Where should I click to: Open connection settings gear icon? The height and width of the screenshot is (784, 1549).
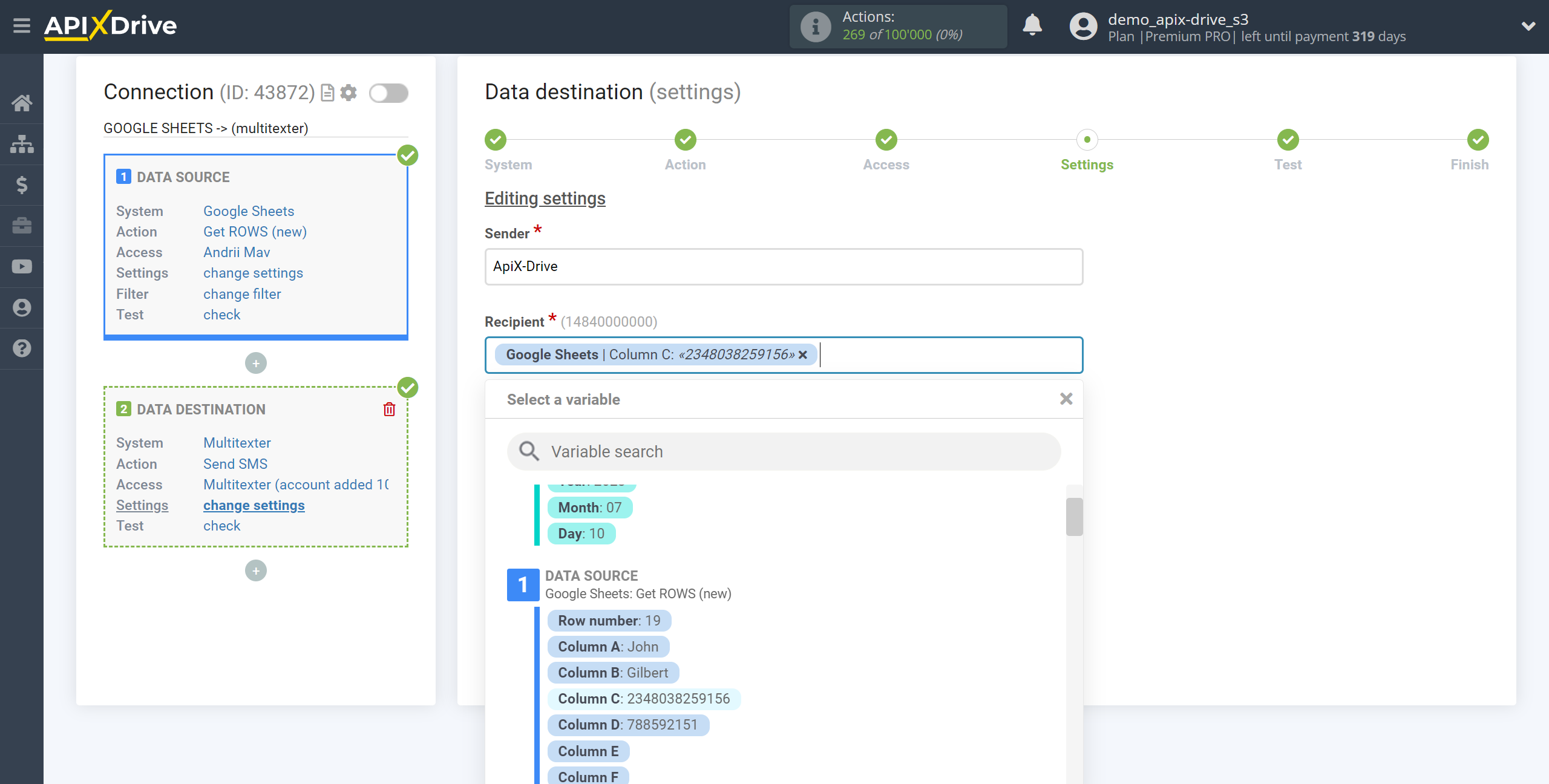pyautogui.click(x=349, y=93)
